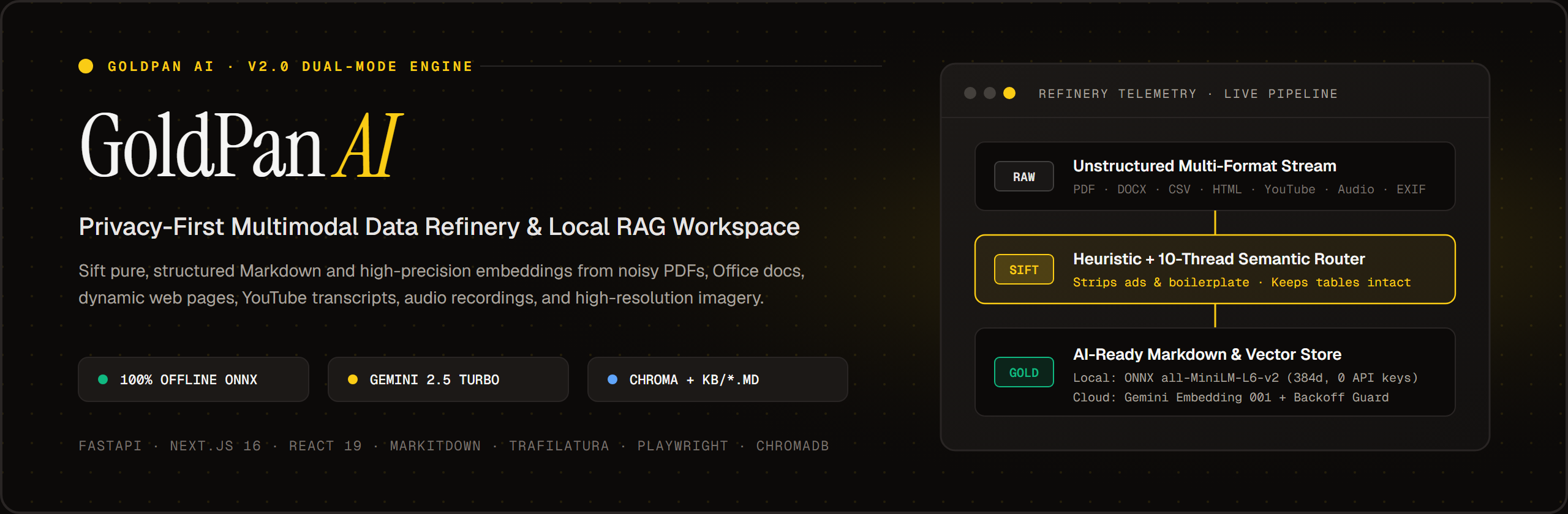Viewport: 1568px width, 514px height.
Task: Click the "LIVE PIPELINE" label
Action: click(1281, 94)
